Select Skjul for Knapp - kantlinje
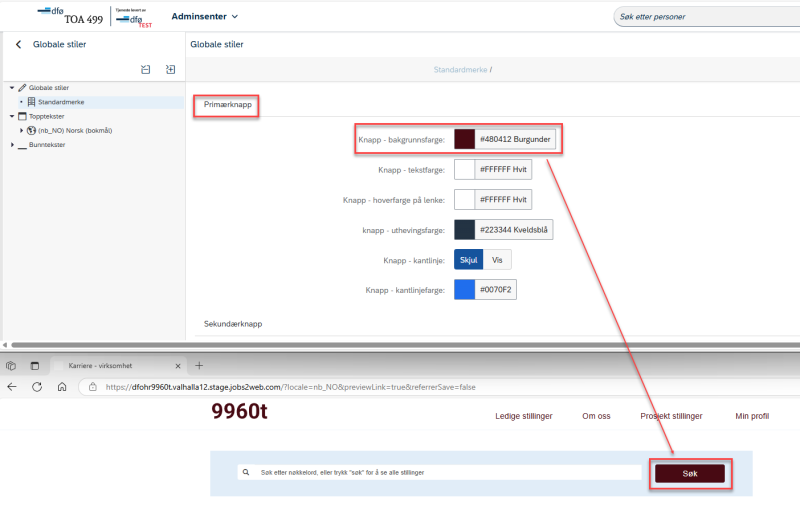This screenshot has width=800, height=510. [468, 260]
